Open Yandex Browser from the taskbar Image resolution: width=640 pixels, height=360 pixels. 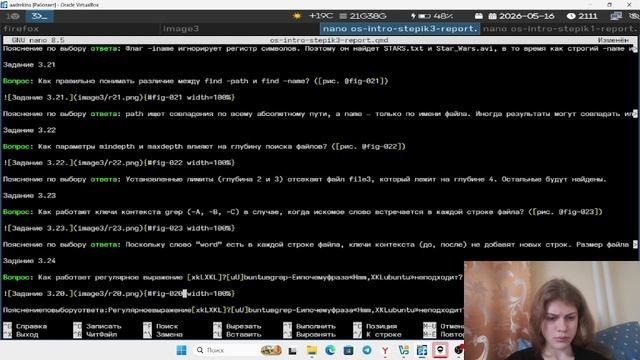385,350
